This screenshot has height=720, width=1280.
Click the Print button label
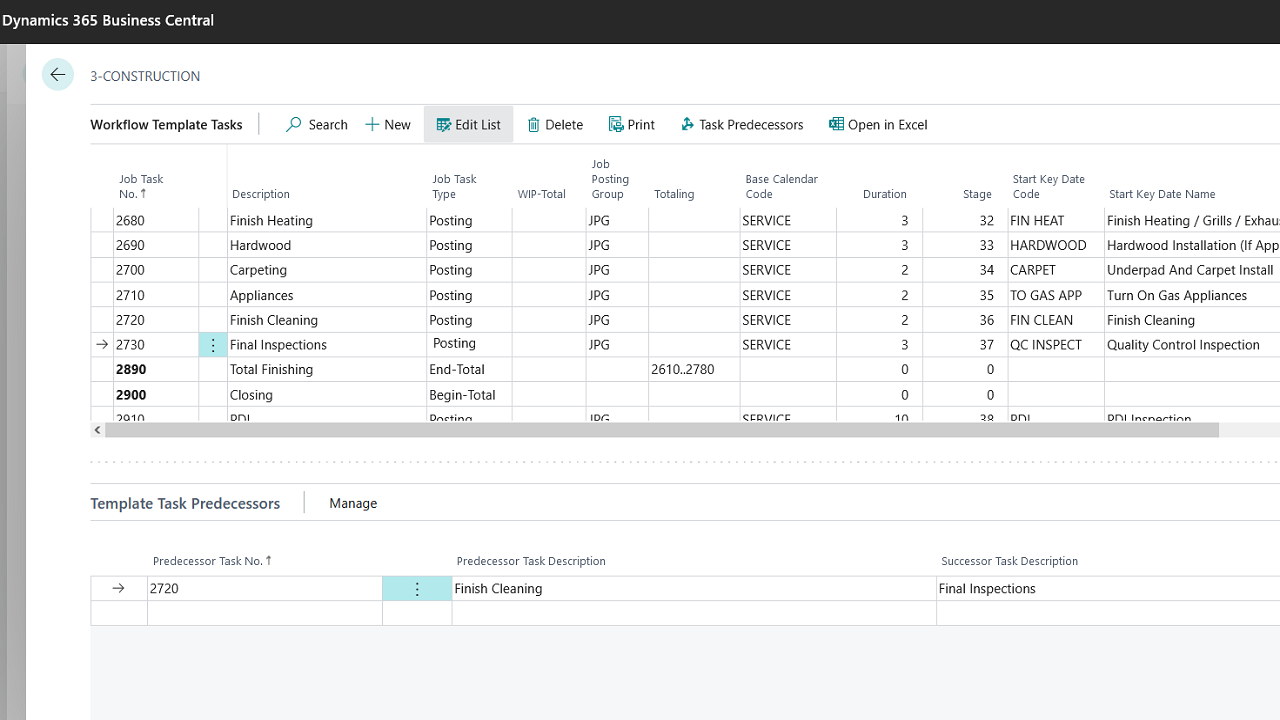click(641, 125)
